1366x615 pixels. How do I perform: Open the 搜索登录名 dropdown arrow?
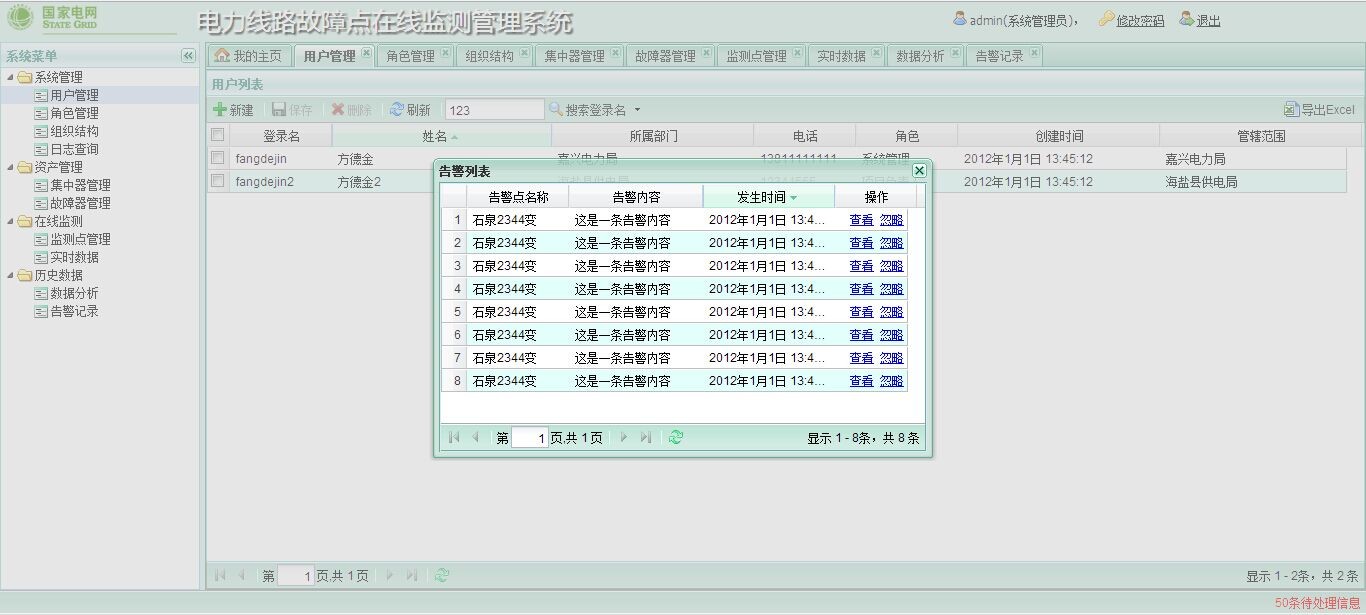(x=637, y=110)
